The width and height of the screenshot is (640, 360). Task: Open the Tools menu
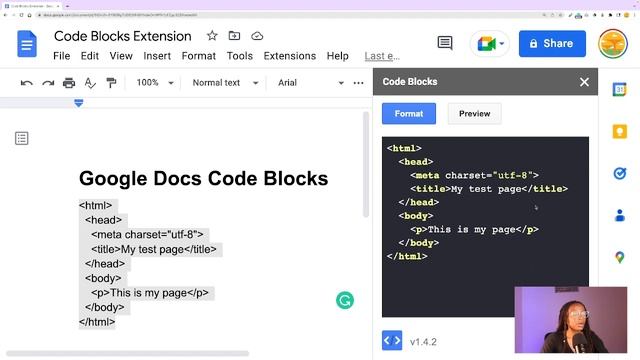[x=240, y=56]
